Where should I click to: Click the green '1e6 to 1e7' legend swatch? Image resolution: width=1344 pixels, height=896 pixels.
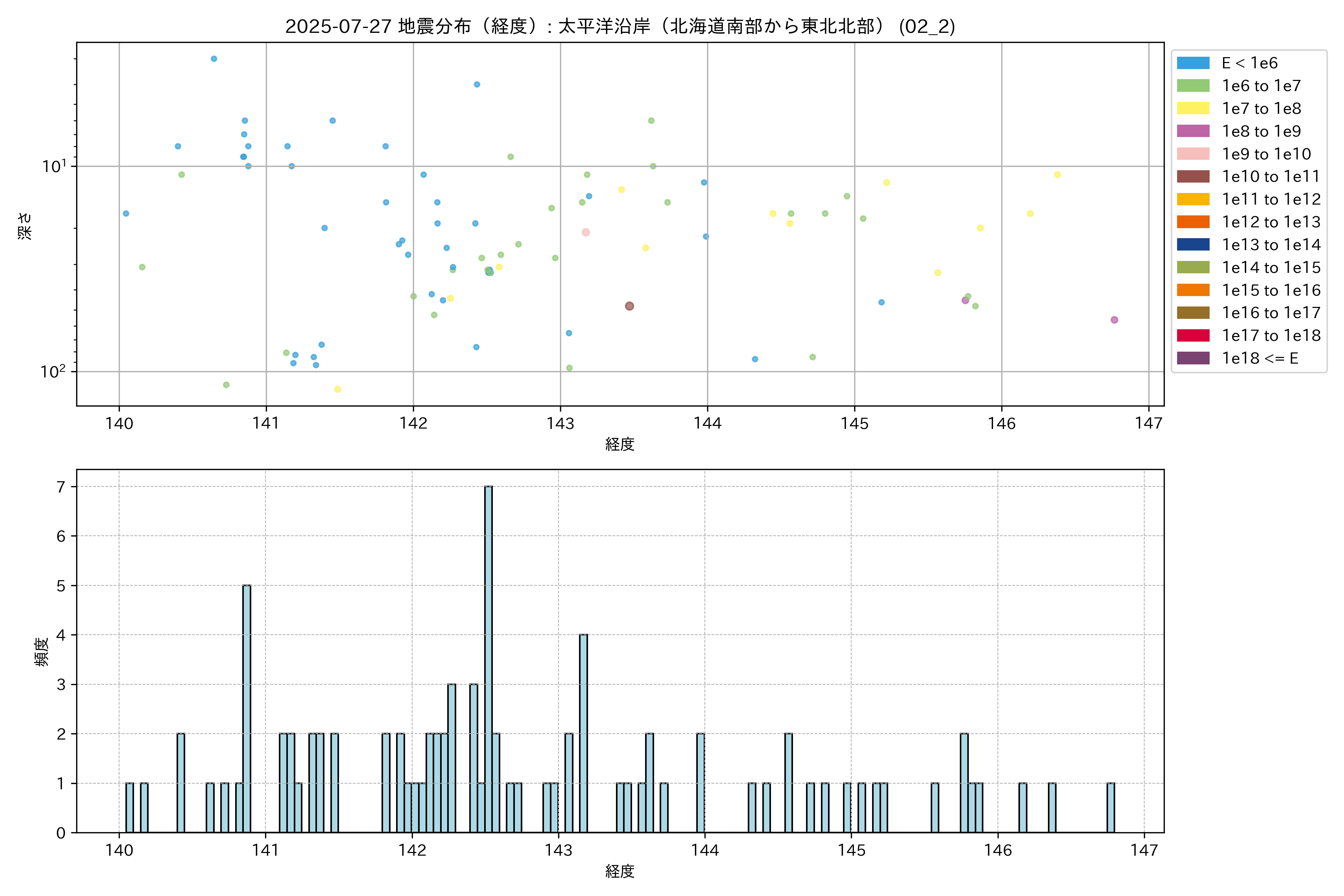point(1193,86)
